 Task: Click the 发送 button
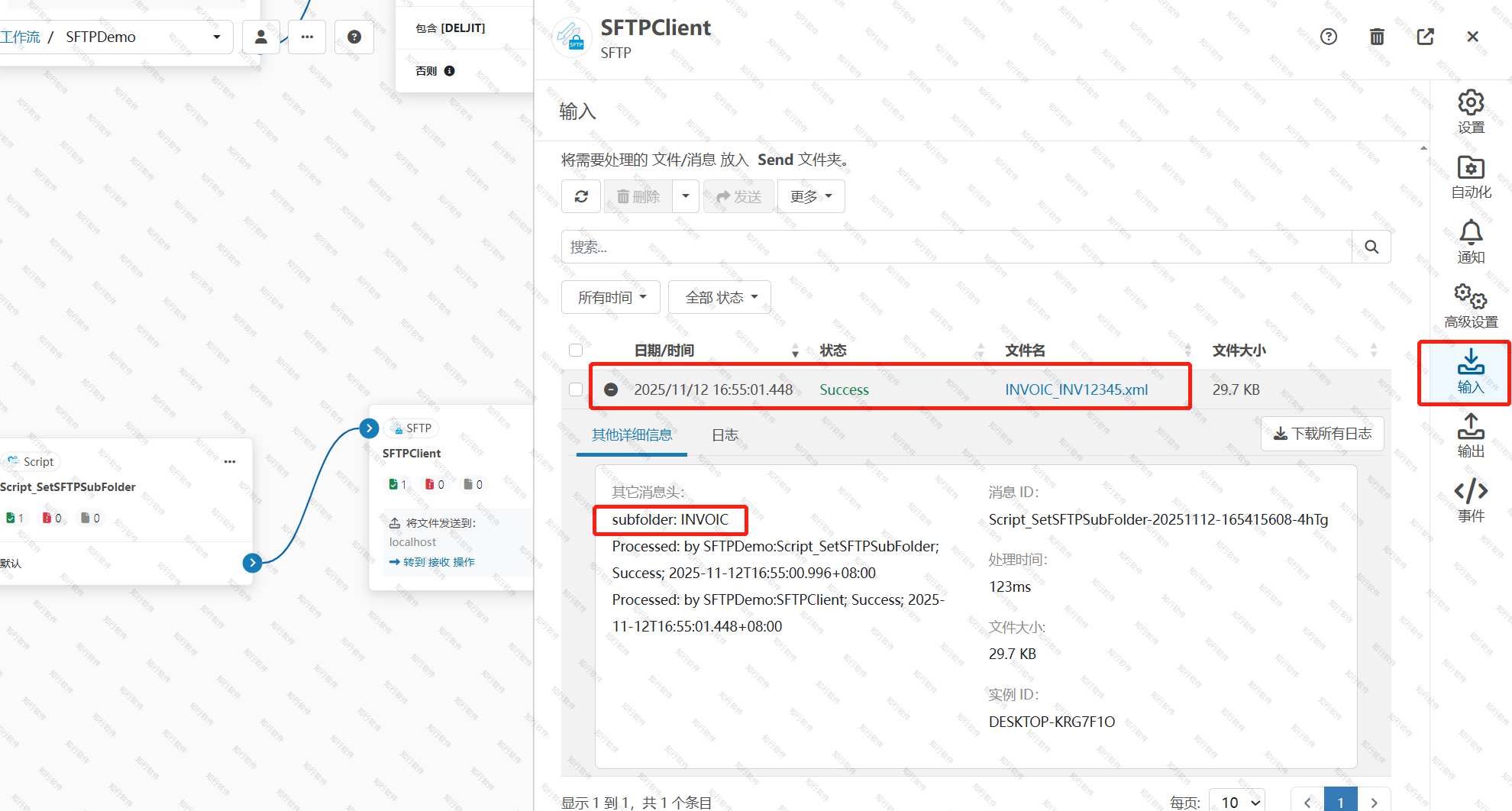click(738, 196)
